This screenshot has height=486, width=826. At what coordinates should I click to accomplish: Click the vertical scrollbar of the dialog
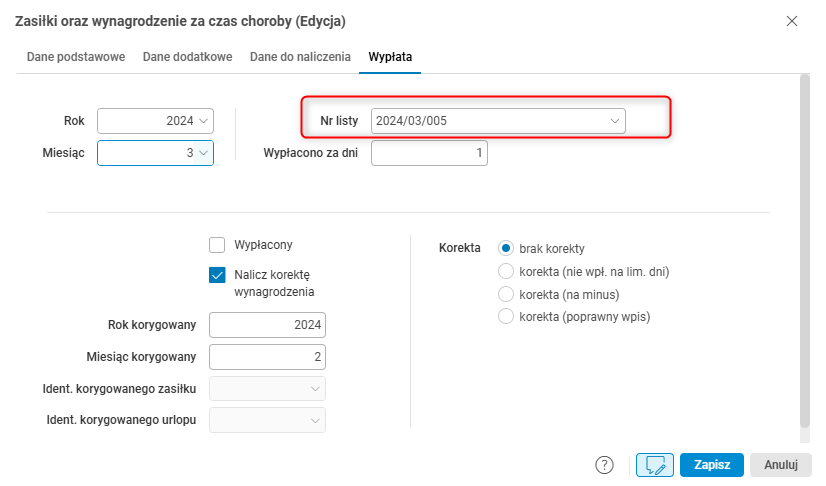pos(803,250)
